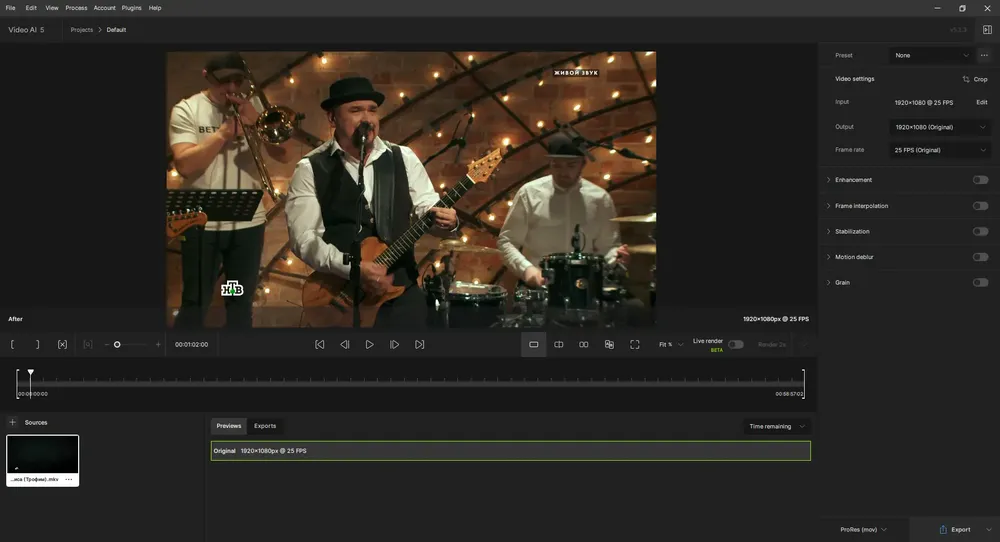Toggle the Live render switch

click(x=735, y=344)
